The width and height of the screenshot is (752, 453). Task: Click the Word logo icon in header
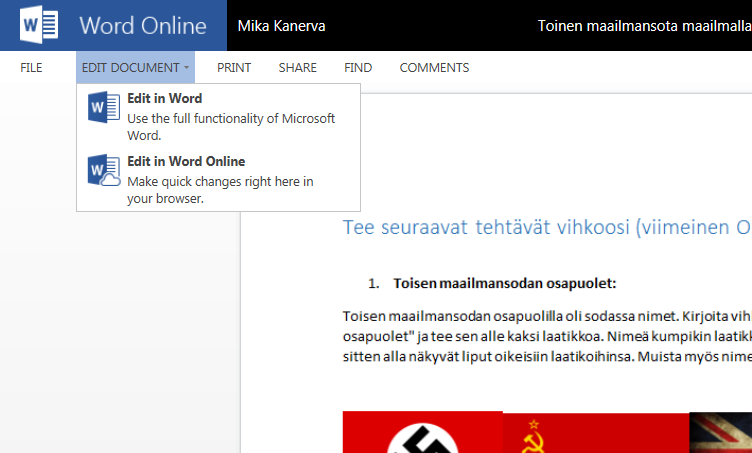pyautogui.click(x=39, y=25)
